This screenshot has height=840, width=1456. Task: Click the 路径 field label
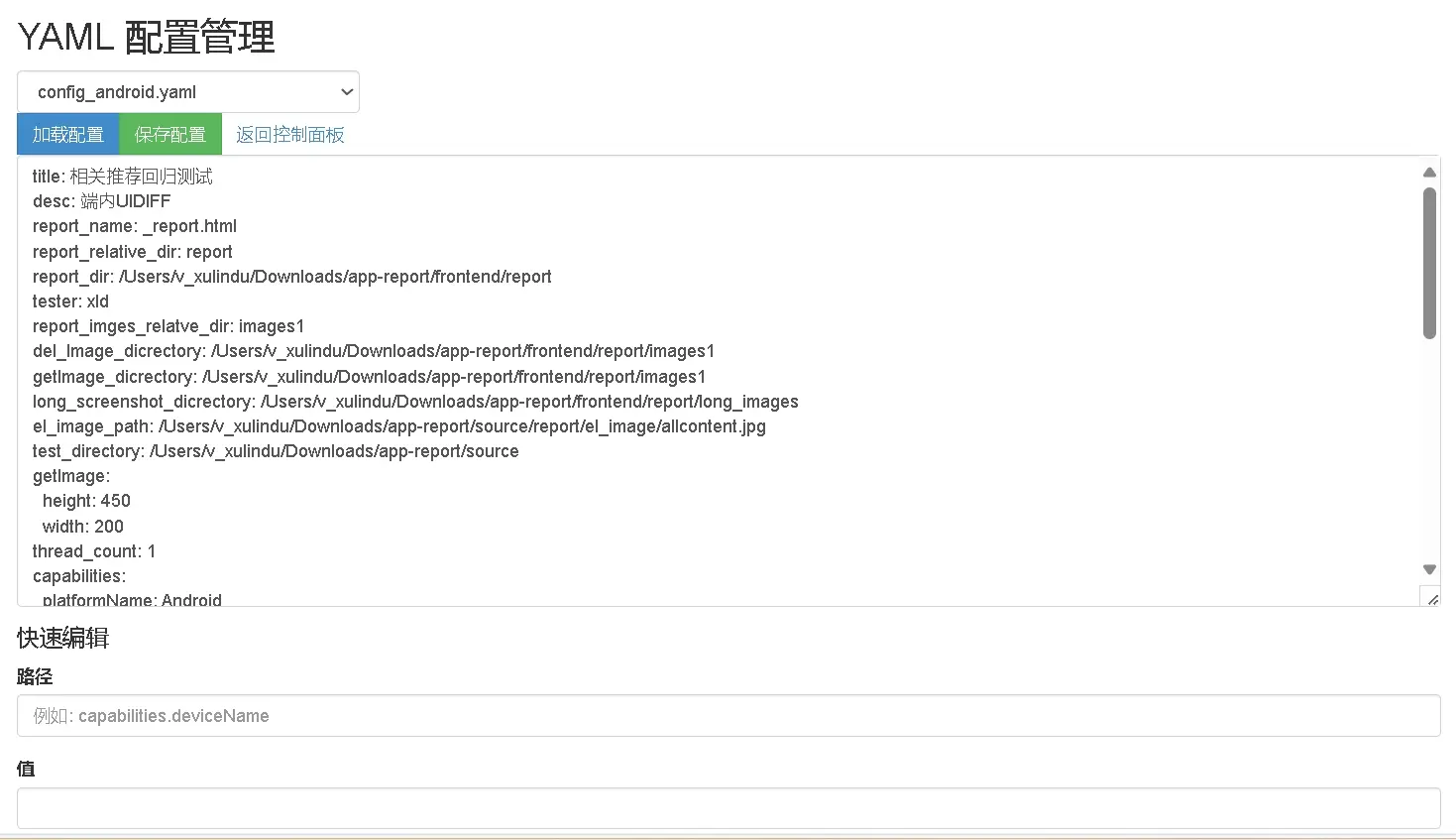35,677
